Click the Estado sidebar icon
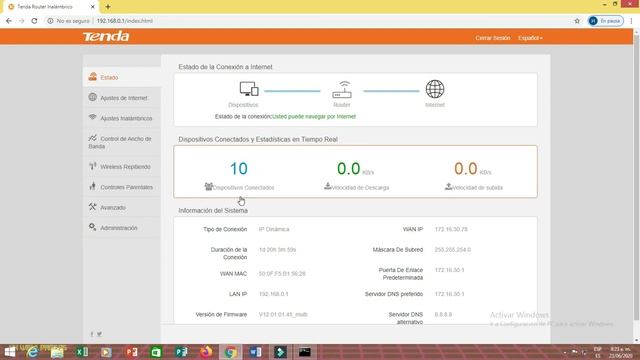Screen dimensions: 640x360 (93, 76)
